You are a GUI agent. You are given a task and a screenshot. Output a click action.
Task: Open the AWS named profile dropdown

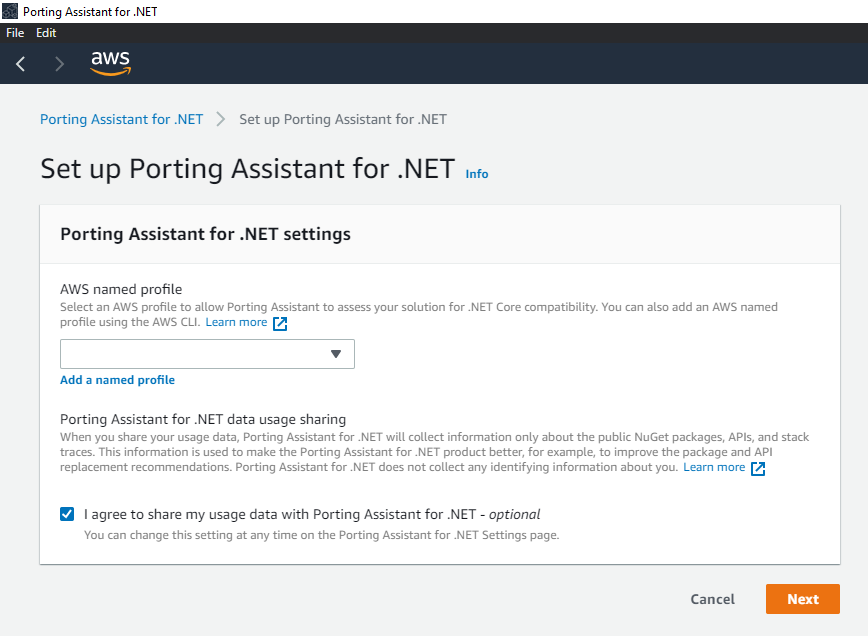pyautogui.click(x=207, y=354)
